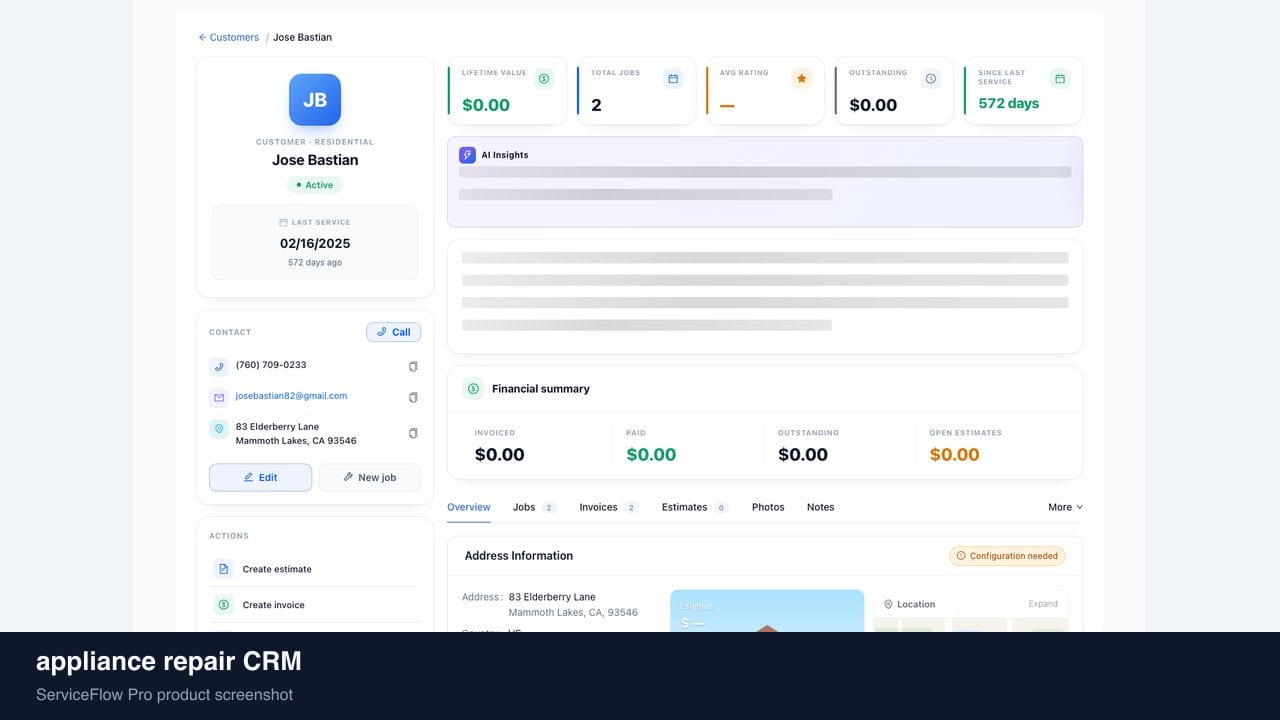Click the AI Insights lightning icon
Screen dimensions: 1280x720
pyautogui.click(x=467, y=155)
